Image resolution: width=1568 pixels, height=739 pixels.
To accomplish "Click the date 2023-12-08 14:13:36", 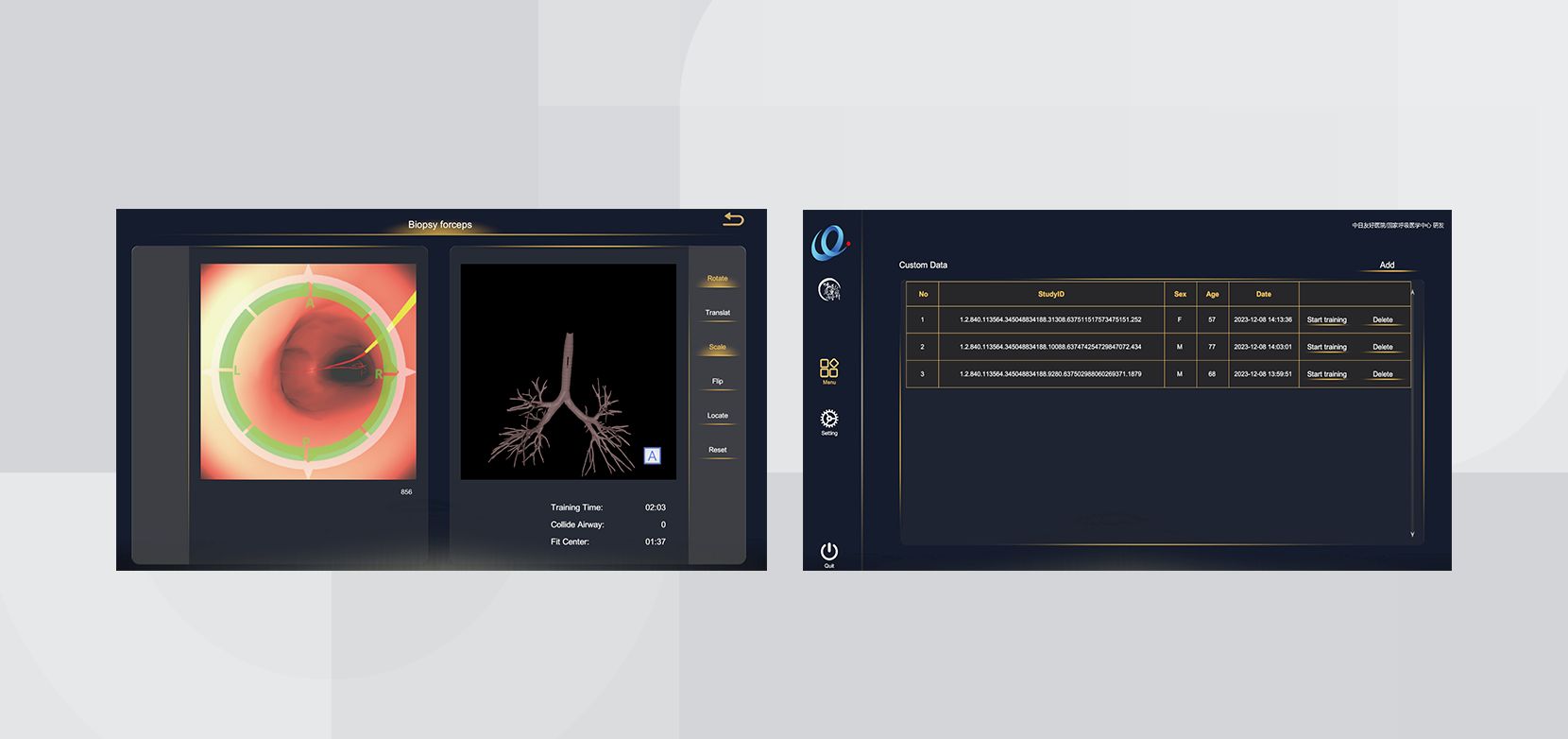I will (x=1263, y=319).
